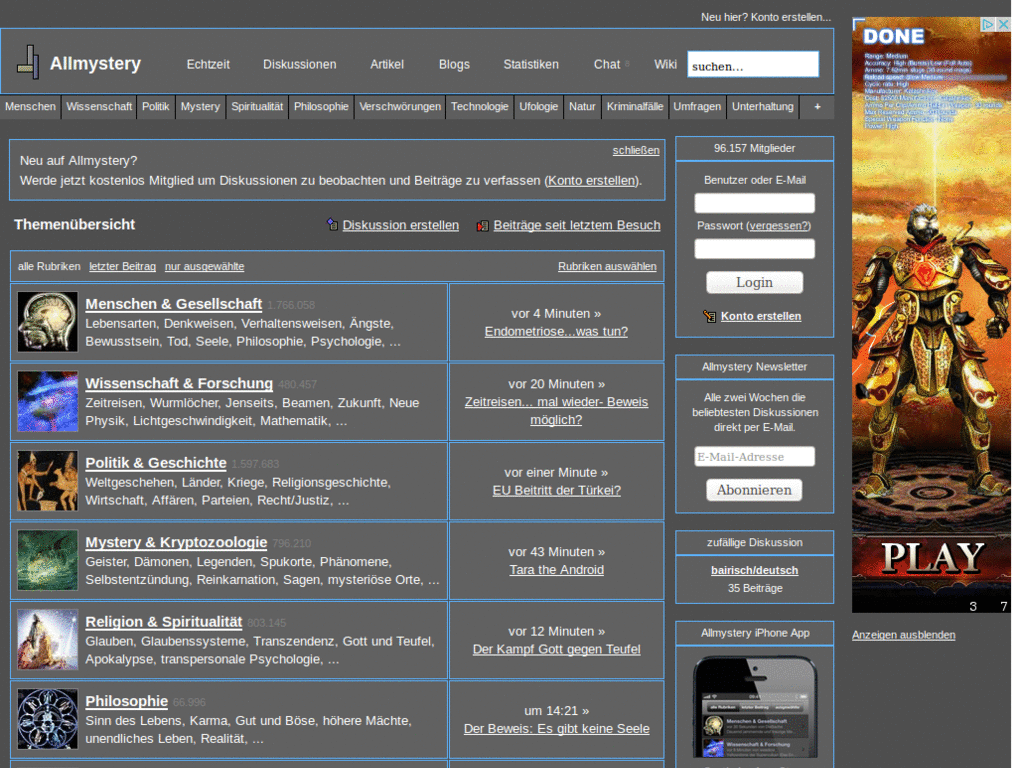1024x768 pixels.
Task: Click the Allmystery logo icon
Action: pos(28,62)
